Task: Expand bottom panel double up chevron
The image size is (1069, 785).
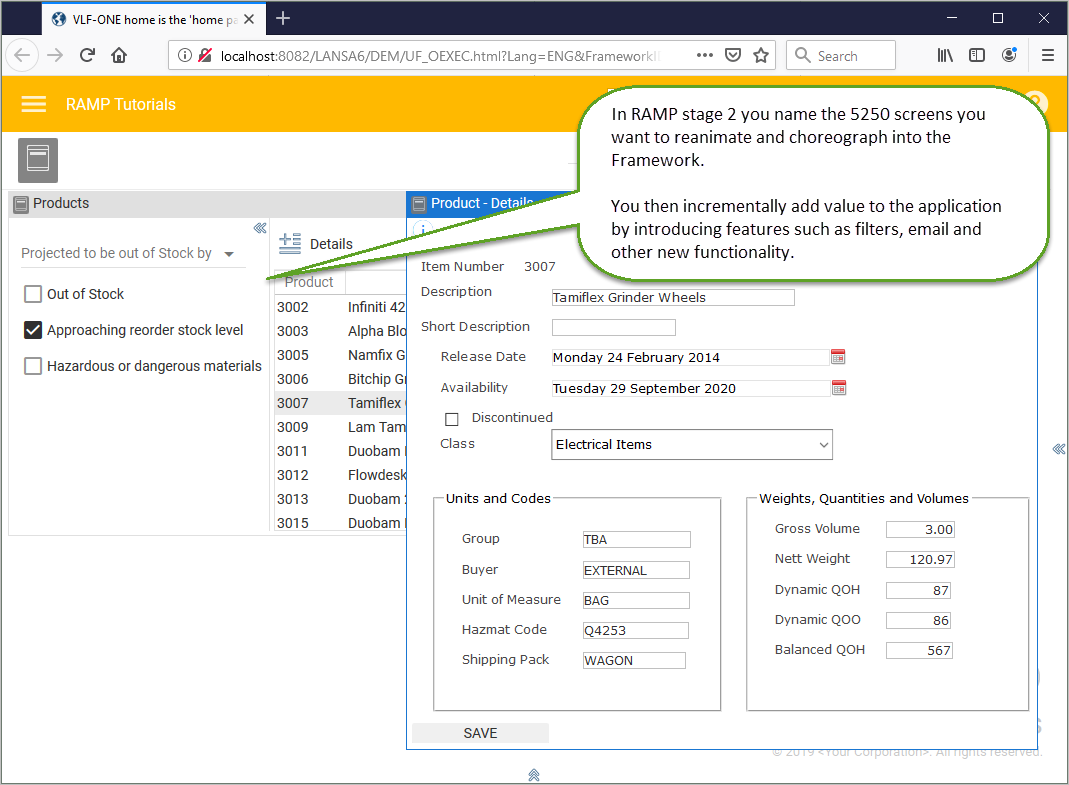Action: point(534,775)
